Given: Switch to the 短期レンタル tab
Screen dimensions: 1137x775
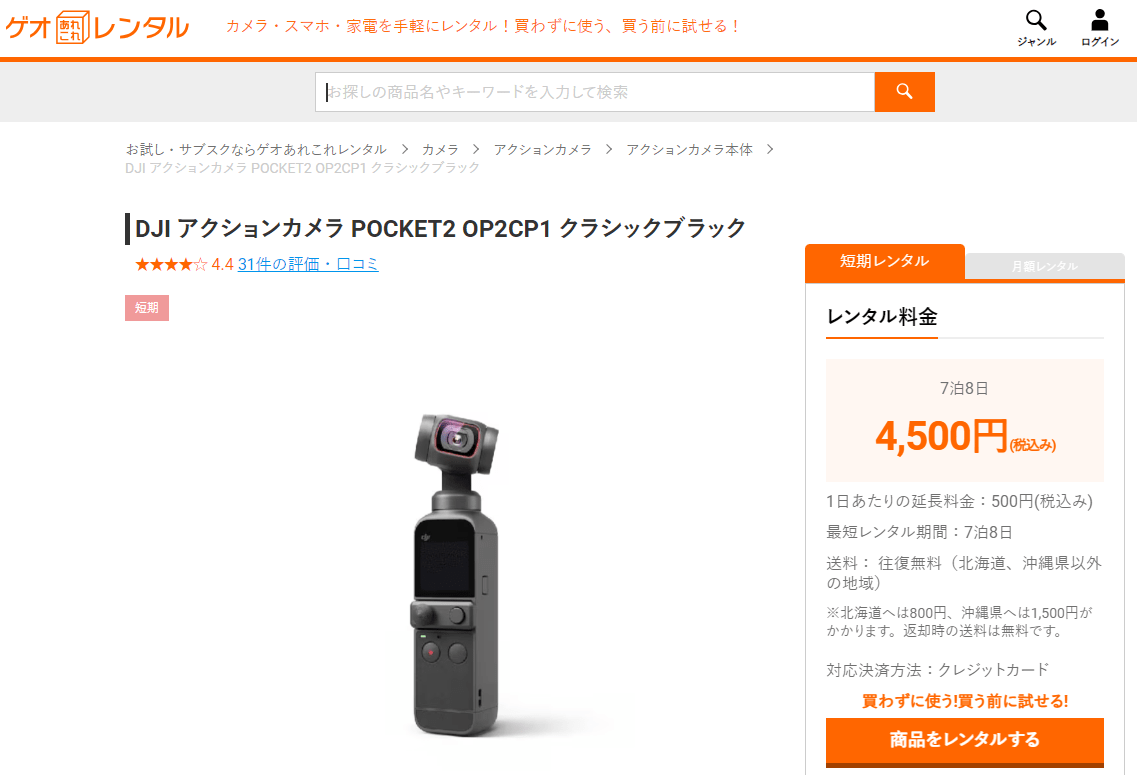Looking at the screenshot, I should click(x=885, y=262).
